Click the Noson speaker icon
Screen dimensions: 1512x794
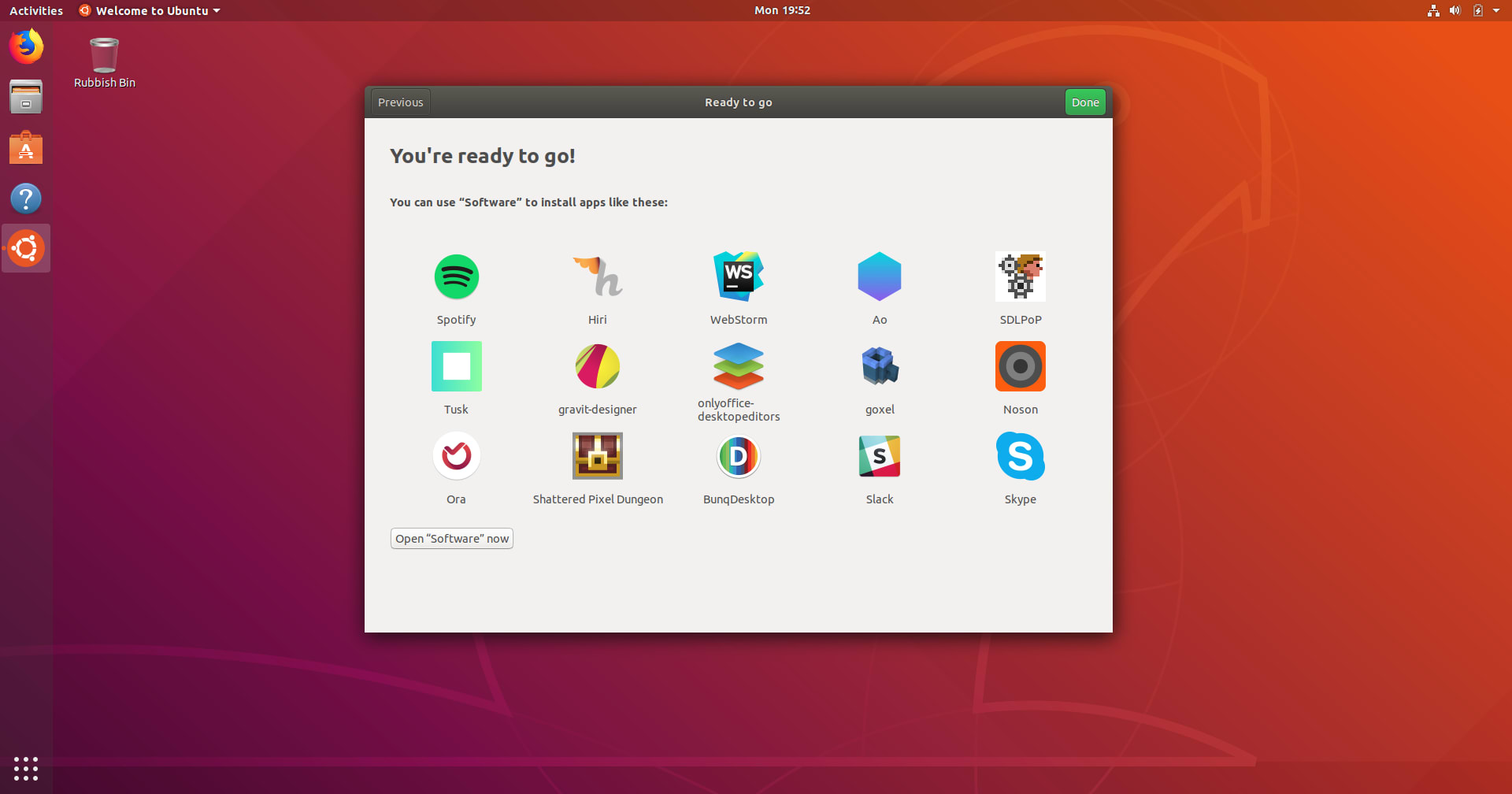pos(1021,366)
